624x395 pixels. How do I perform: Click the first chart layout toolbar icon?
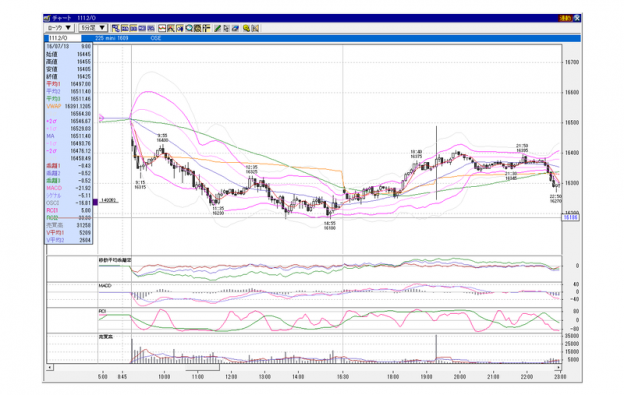tap(115, 28)
